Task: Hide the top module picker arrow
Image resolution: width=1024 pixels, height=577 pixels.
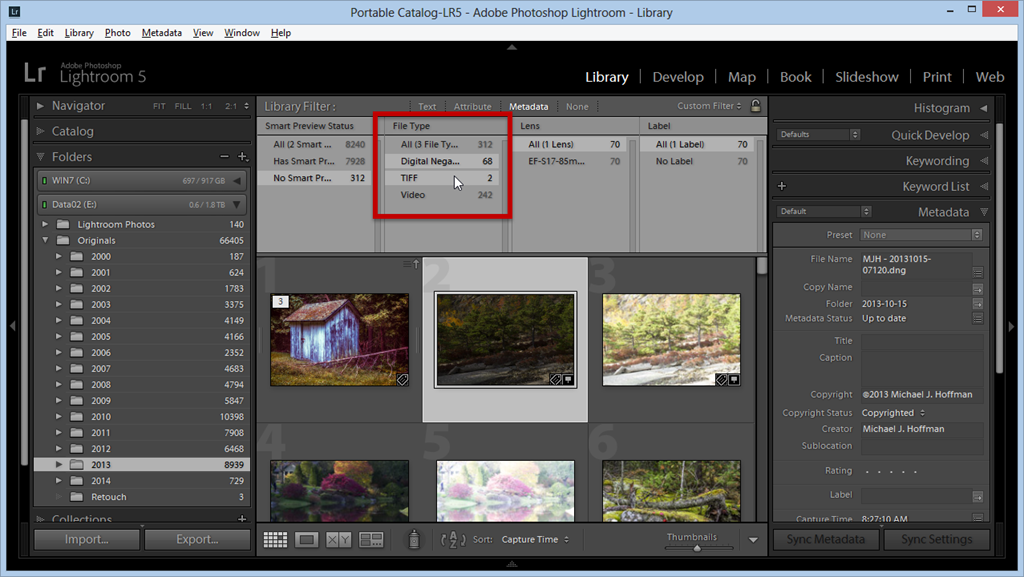Action: [512, 48]
